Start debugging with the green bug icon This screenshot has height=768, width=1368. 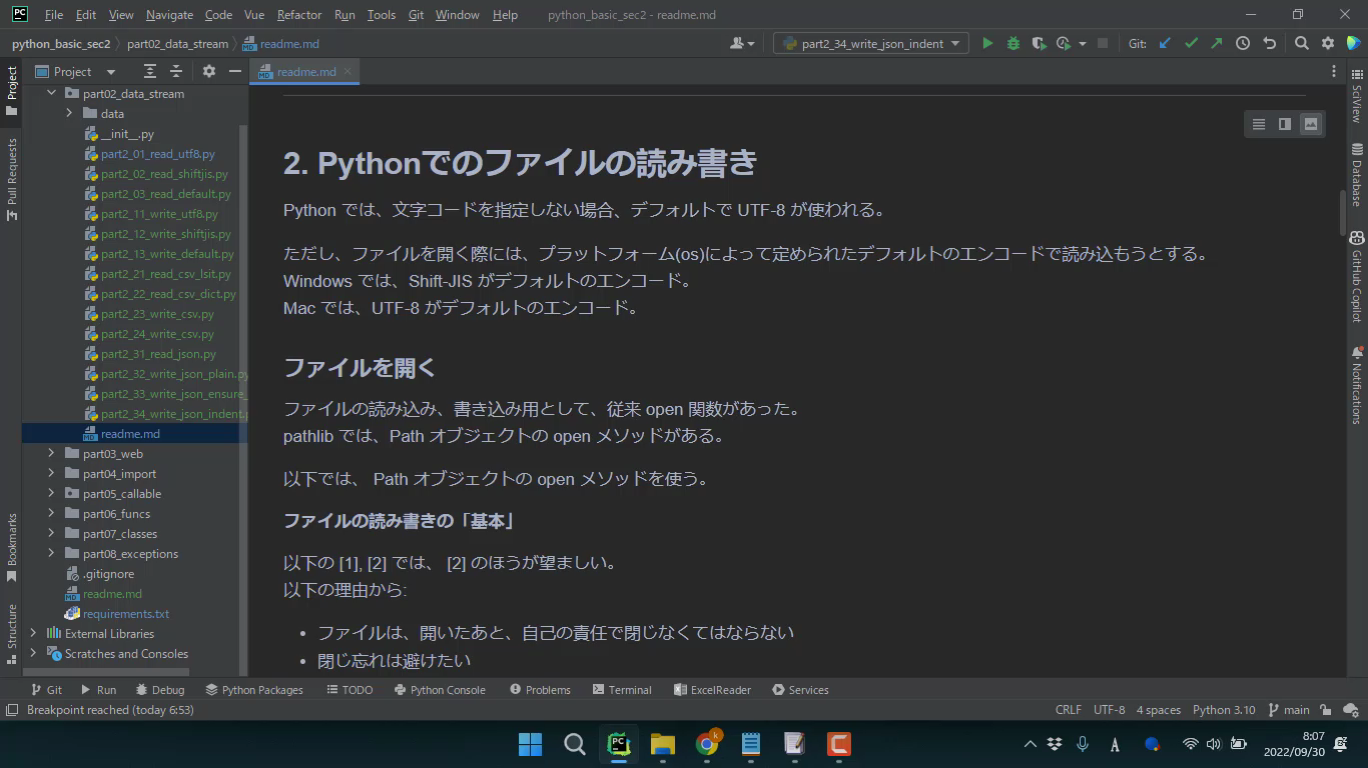(x=1013, y=44)
